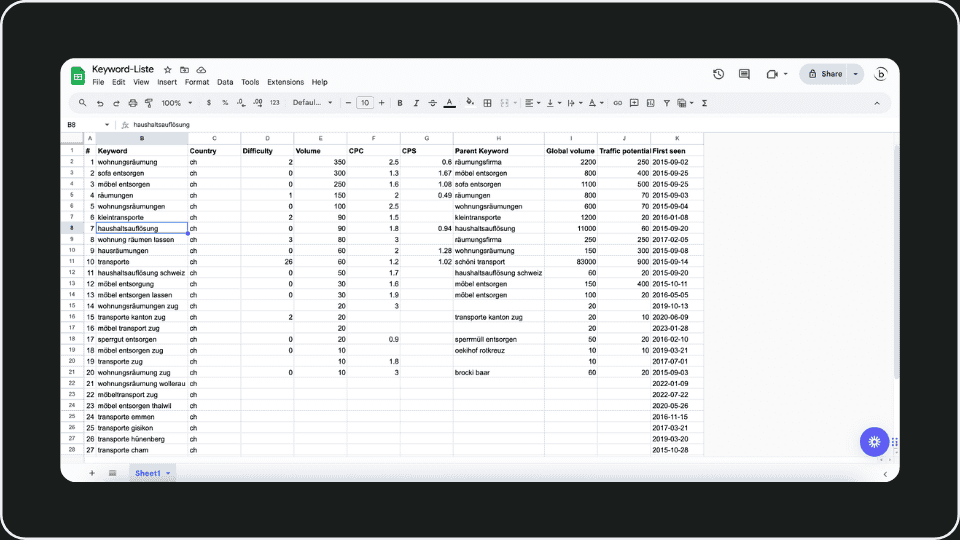The width and height of the screenshot is (960, 540).
Task: Insert a chart icon
Action: point(650,103)
